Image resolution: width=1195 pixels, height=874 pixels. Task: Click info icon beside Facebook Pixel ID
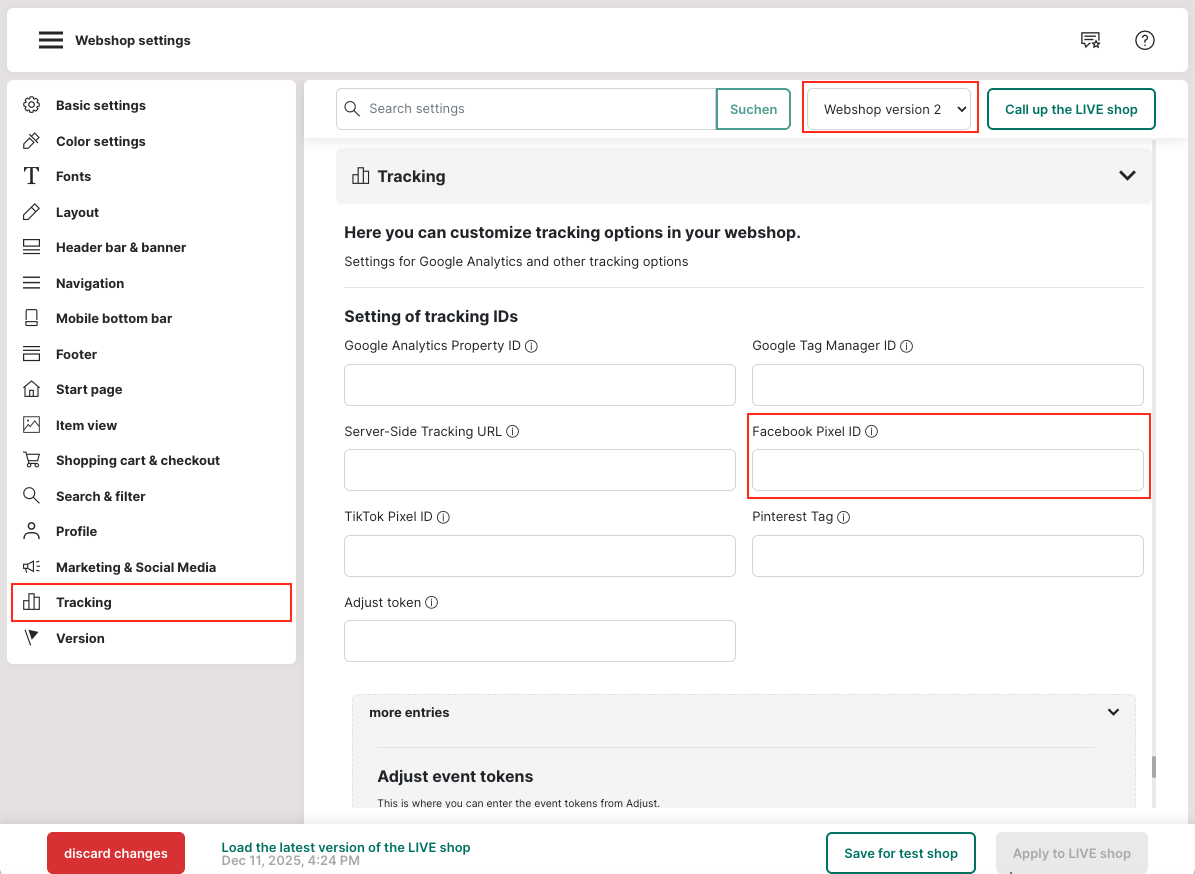click(x=871, y=432)
